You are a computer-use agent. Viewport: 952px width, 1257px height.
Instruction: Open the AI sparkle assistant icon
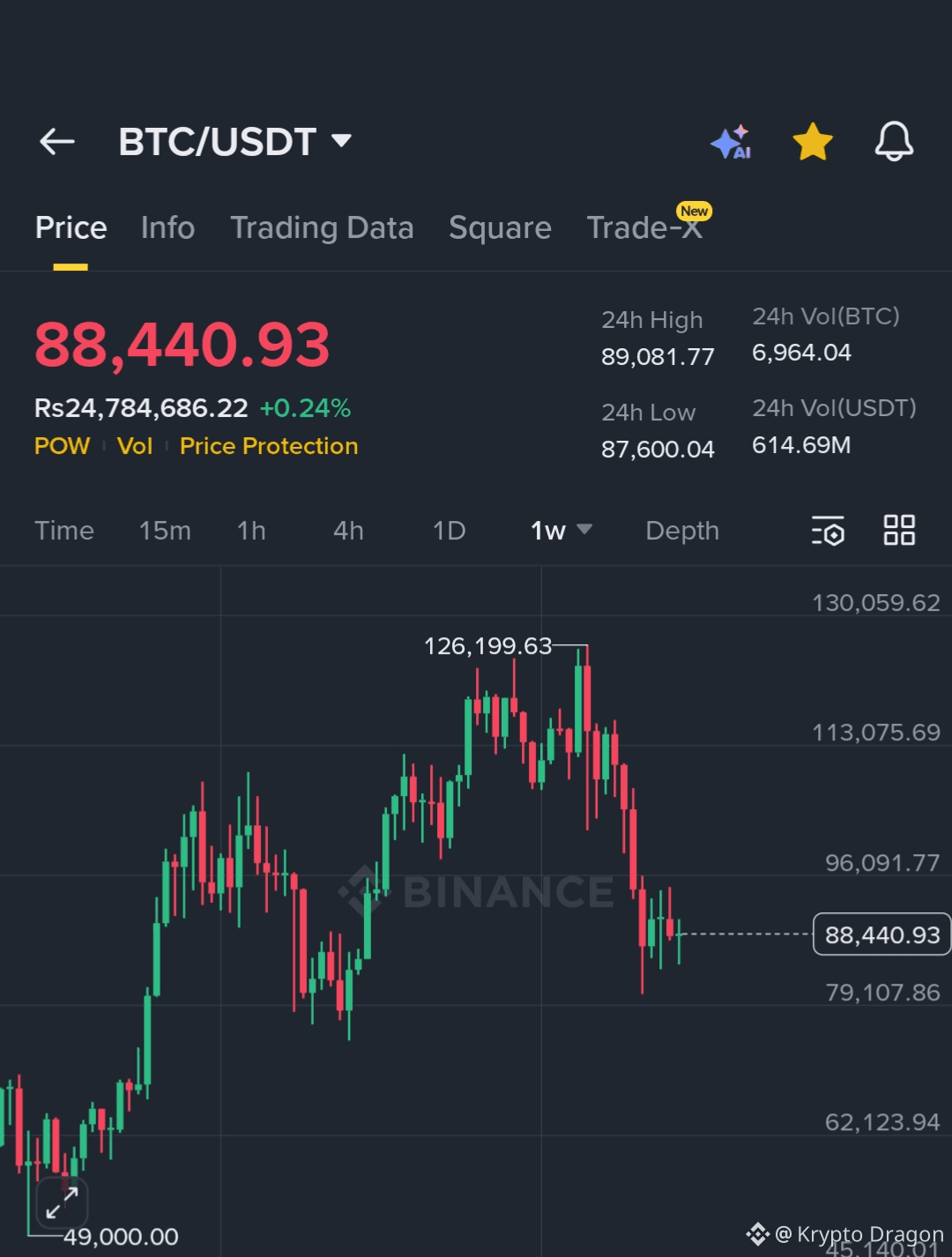coord(731,142)
